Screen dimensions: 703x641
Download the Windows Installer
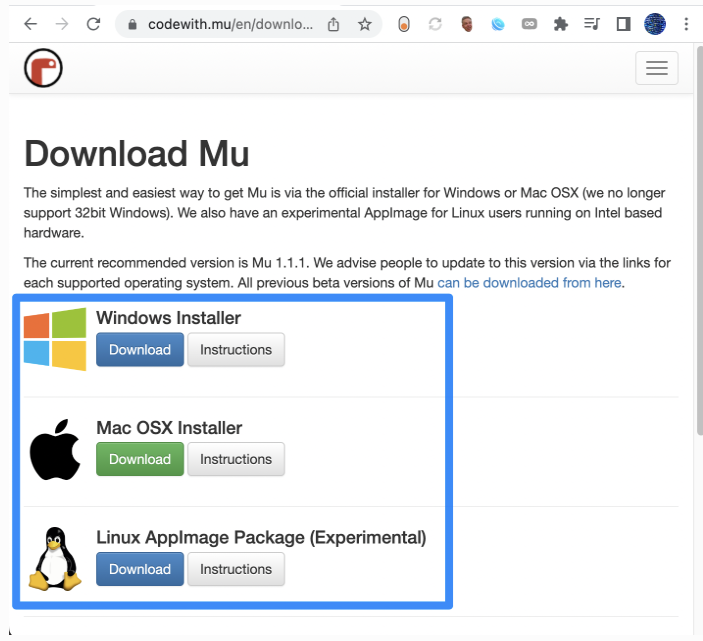[x=140, y=350]
